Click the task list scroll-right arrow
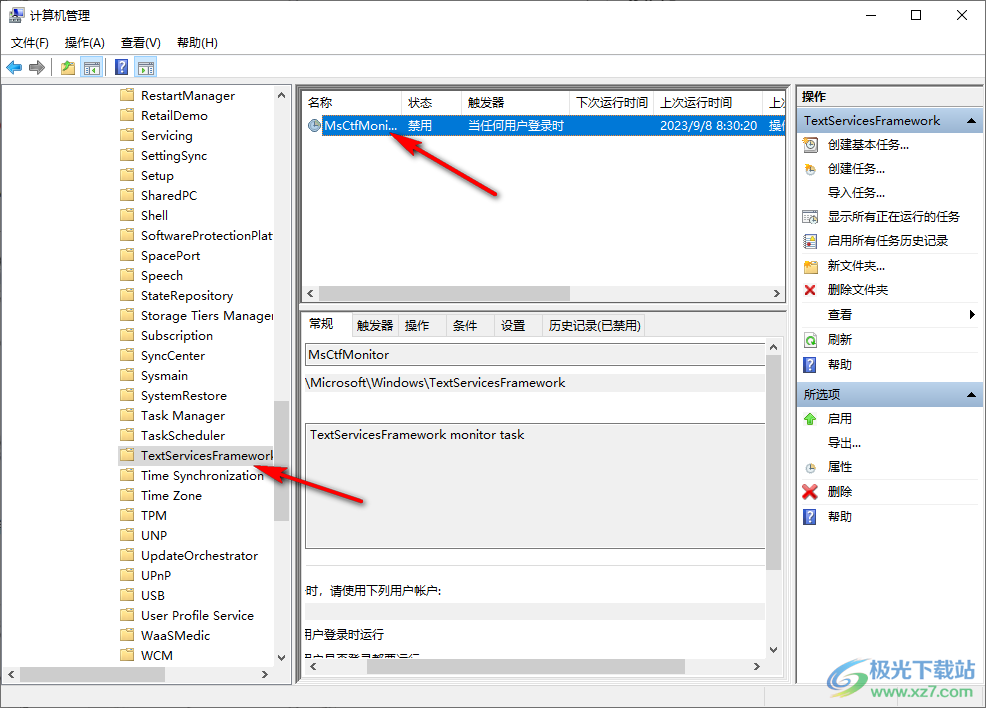This screenshot has height=708, width=986. (x=777, y=294)
